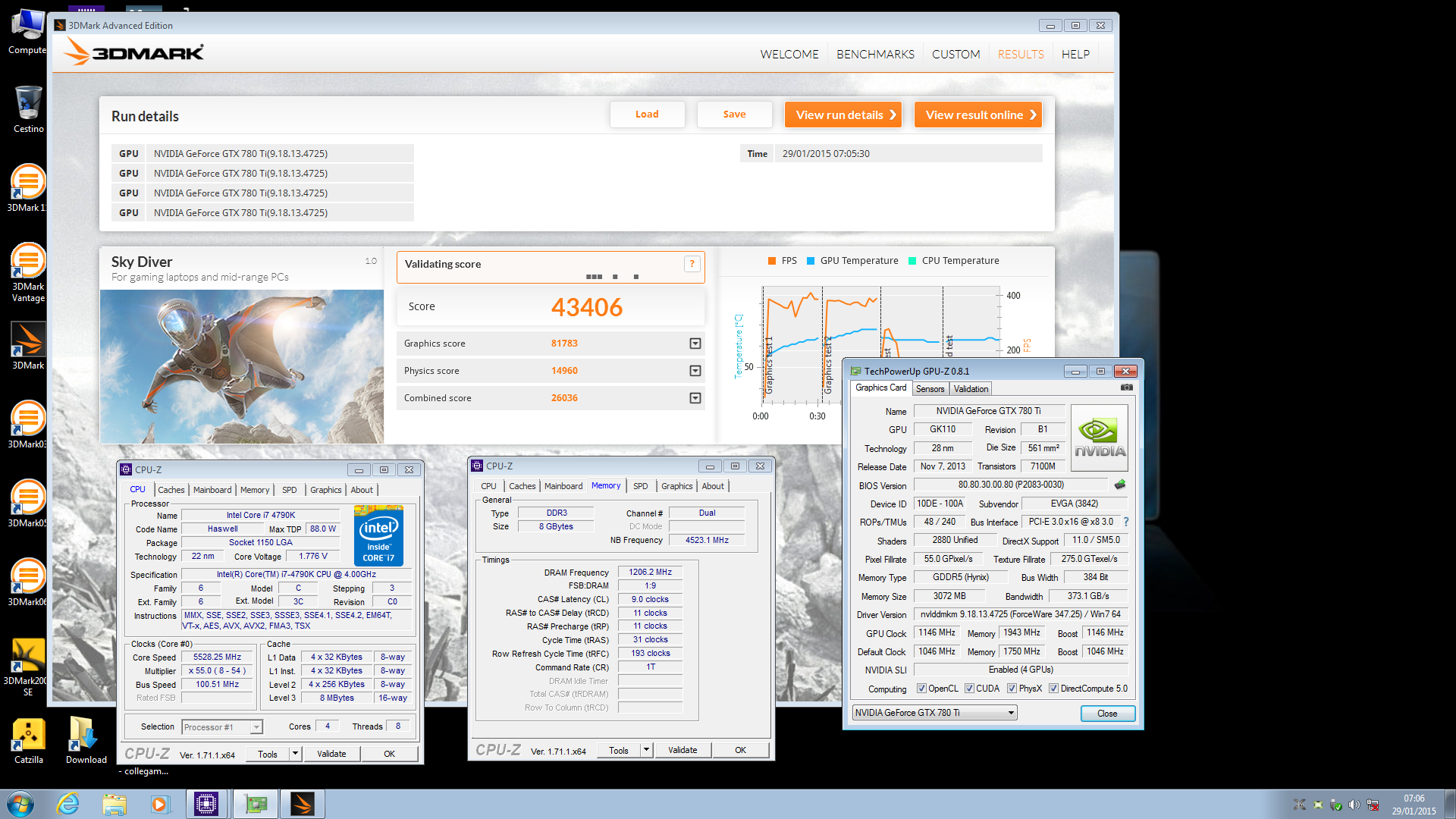Open SPD tab in right CPU-Z
This screenshot has height=819, width=1456.
(x=641, y=486)
